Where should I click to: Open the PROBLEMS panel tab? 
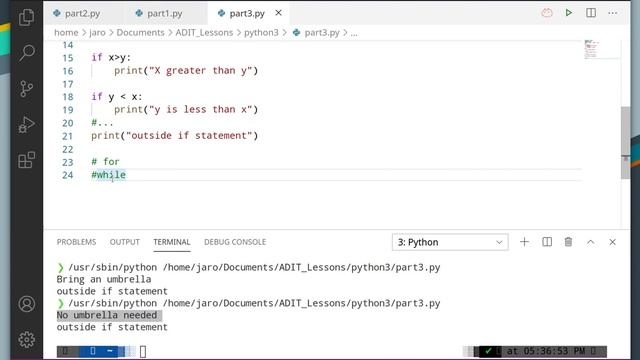[x=76, y=242]
